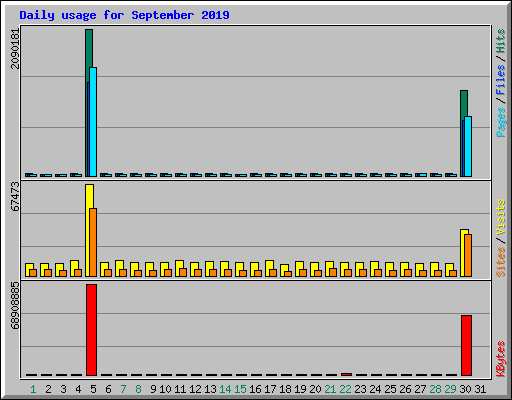Viewport: 512px width, 400px height.
Task: Click the yellow 'Visits' legend label
Action: click(500, 218)
